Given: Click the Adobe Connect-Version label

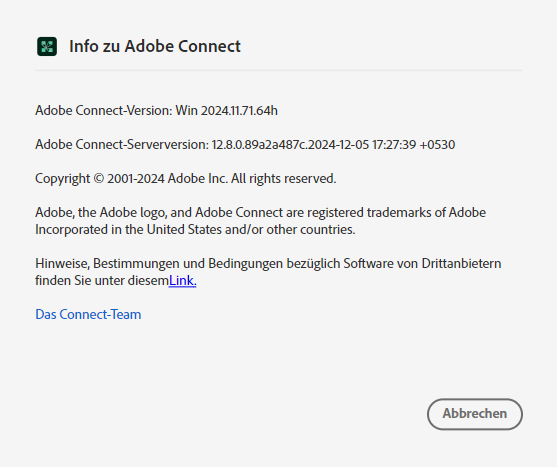Looking at the screenshot, I should tap(104, 110).
